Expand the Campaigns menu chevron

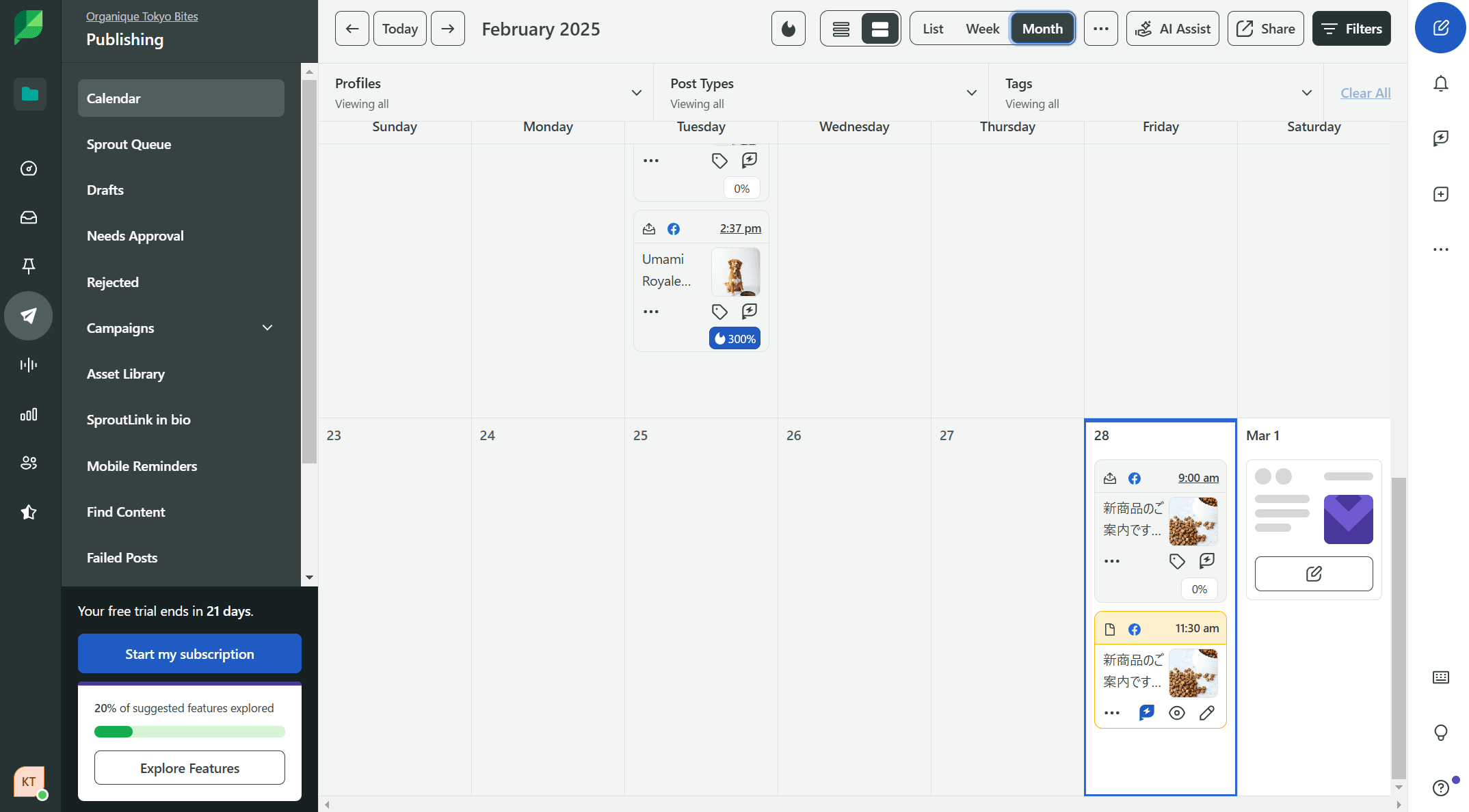coord(267,328)
